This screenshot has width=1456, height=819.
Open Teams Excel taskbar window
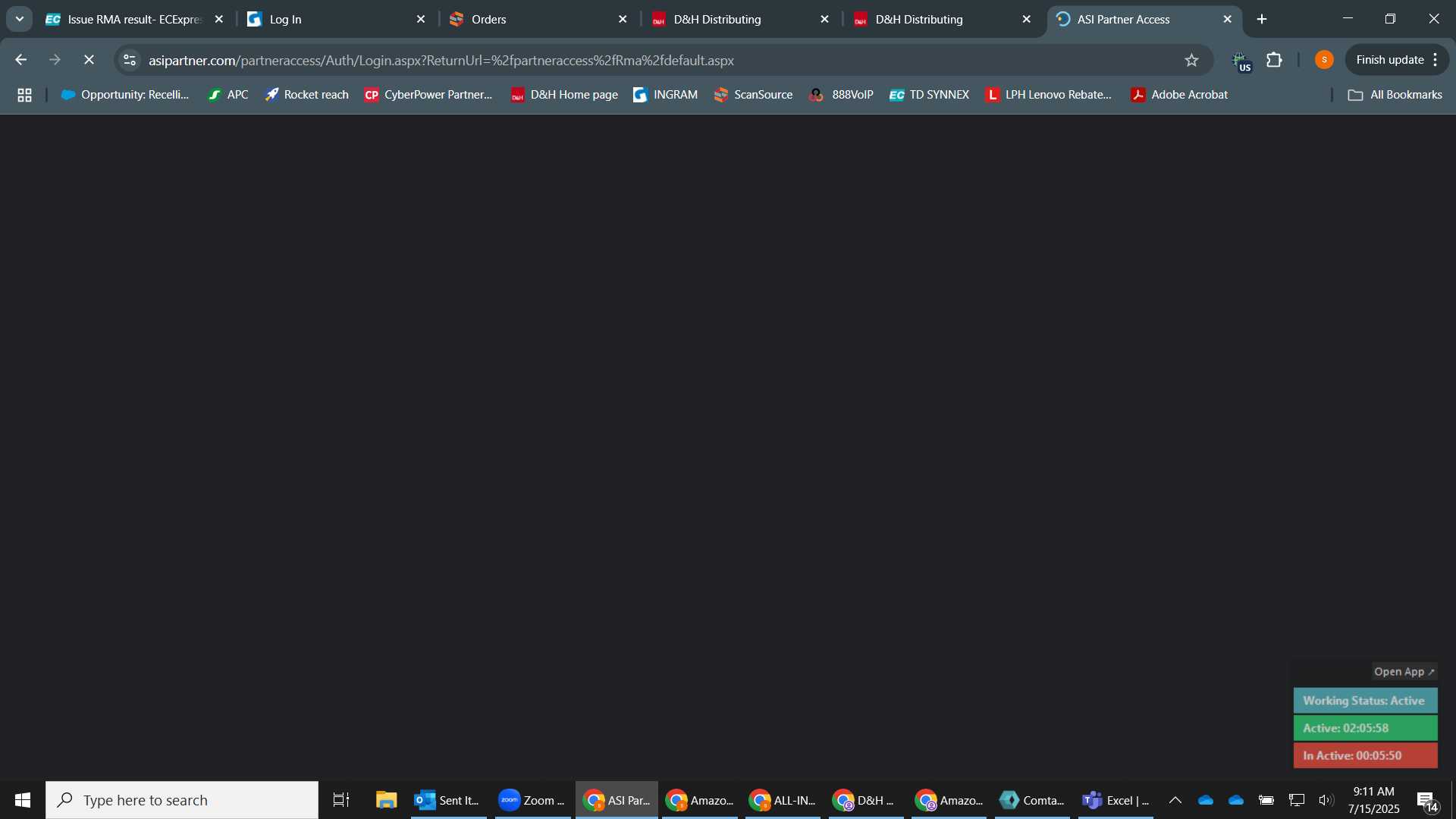[x=1116, y=800]
